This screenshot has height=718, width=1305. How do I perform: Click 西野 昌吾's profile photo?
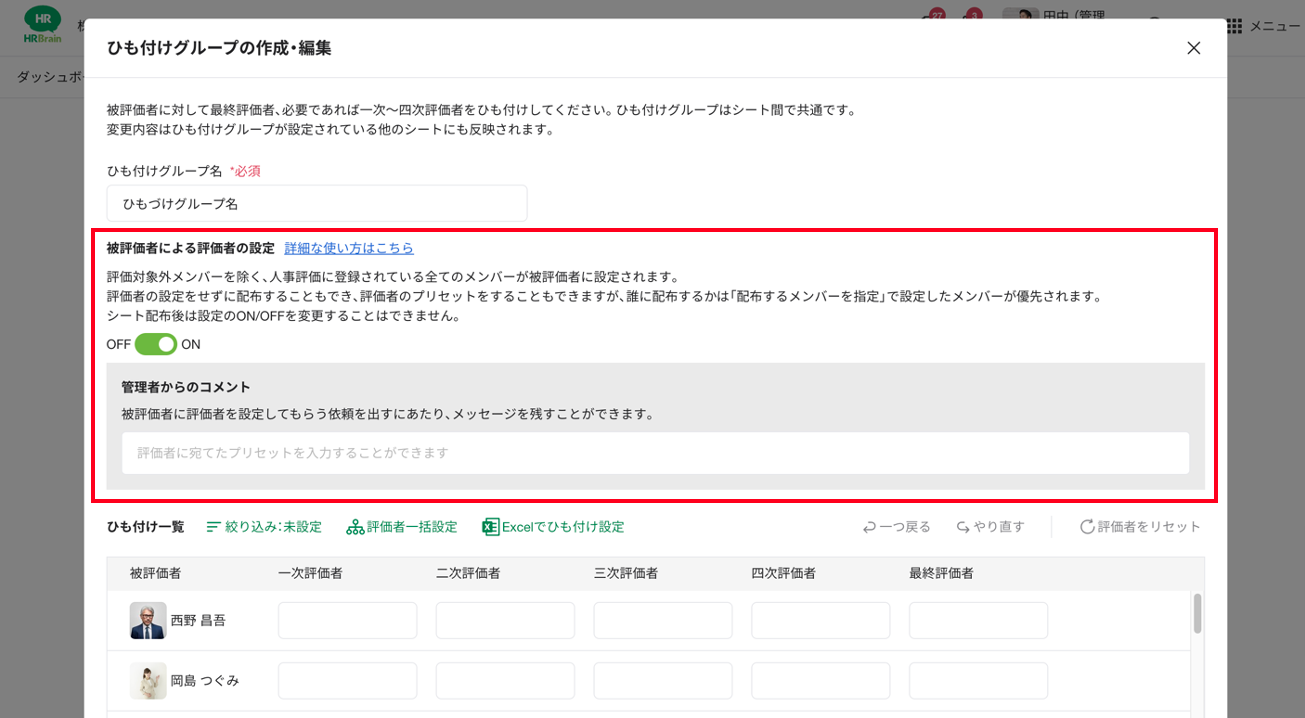coord(148,620)
